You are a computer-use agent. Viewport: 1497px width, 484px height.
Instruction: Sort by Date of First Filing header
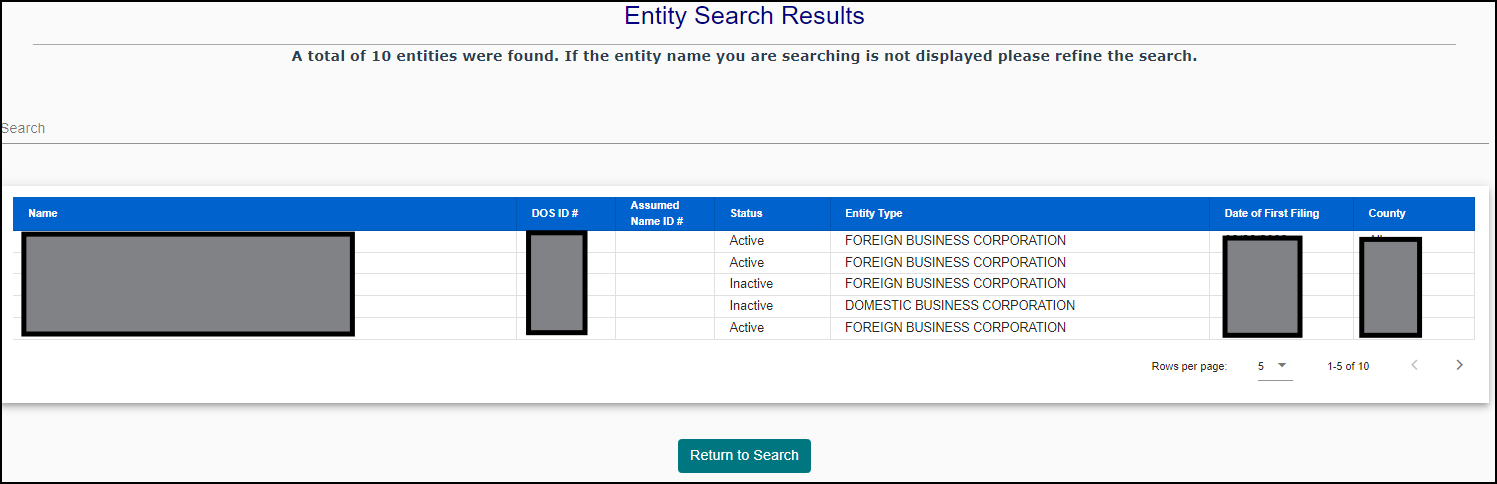[1271, 213]
